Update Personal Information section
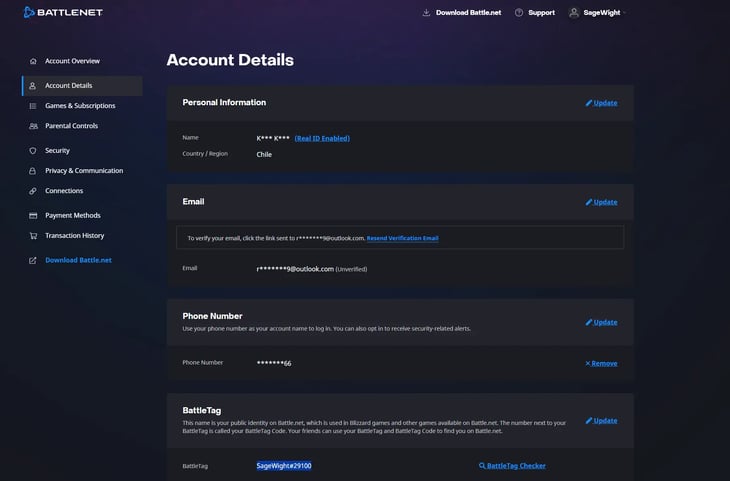730x481 pixels. point(601,103)
